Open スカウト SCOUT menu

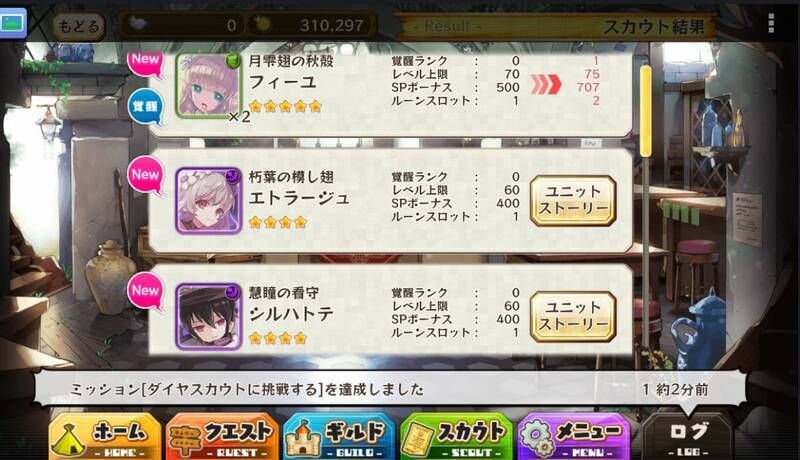tap(456, 437)
